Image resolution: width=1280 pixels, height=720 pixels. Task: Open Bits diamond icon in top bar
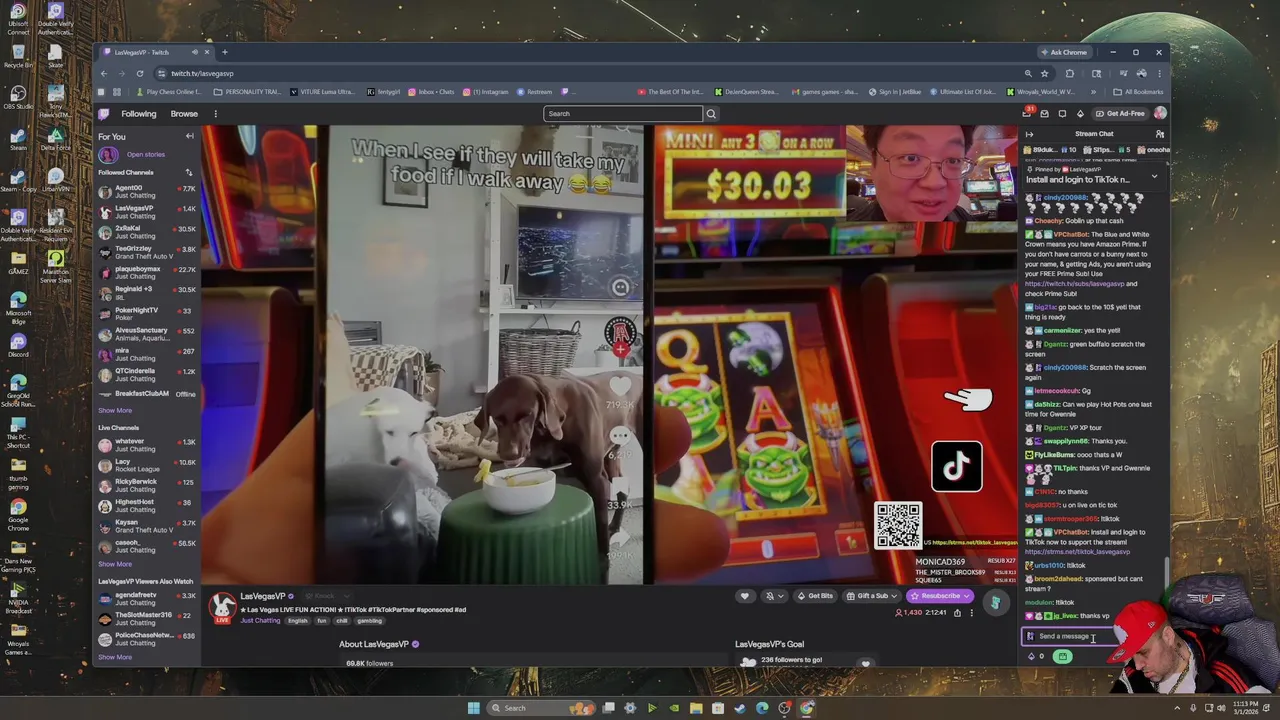[1080, 114]
